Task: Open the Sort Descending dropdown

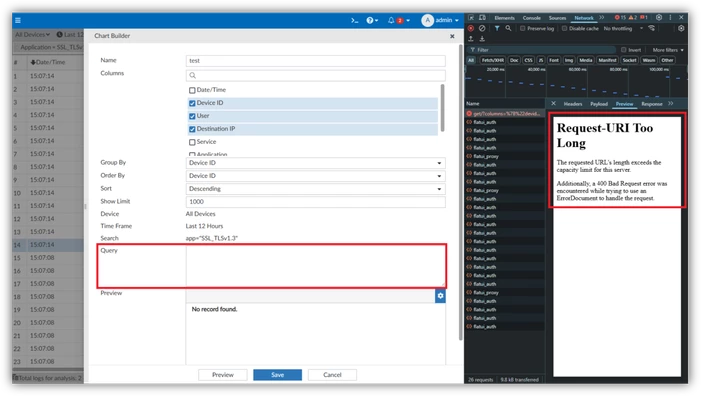Action: [315, 189]
